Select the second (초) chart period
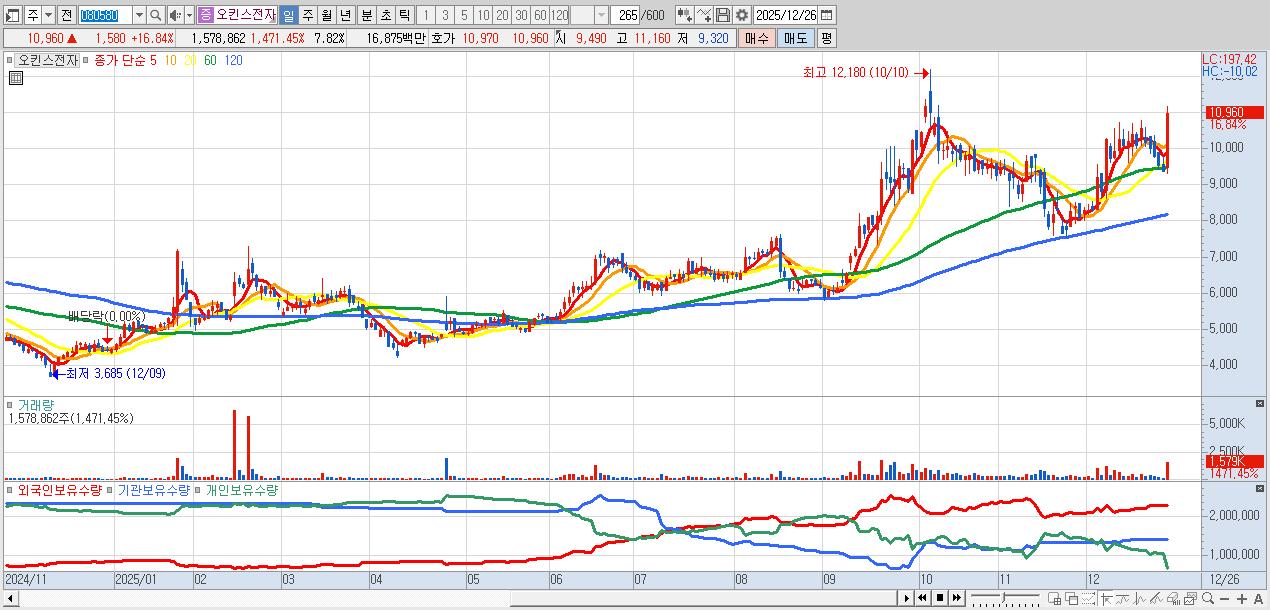This screenshot has width=1270, height=610. [x=384, y=15]
